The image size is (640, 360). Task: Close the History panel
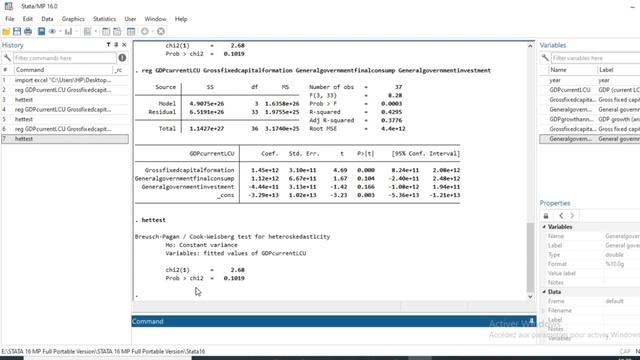click(x=124, y=45)
